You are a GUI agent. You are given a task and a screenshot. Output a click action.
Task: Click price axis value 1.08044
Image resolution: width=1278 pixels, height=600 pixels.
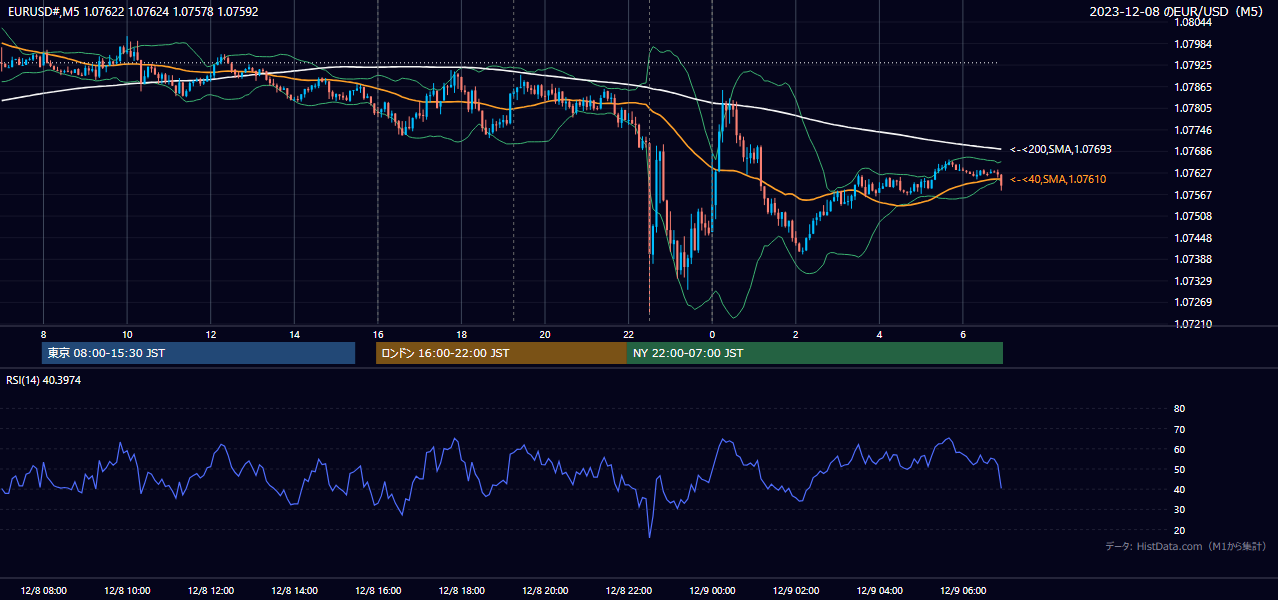(1192, 22)
